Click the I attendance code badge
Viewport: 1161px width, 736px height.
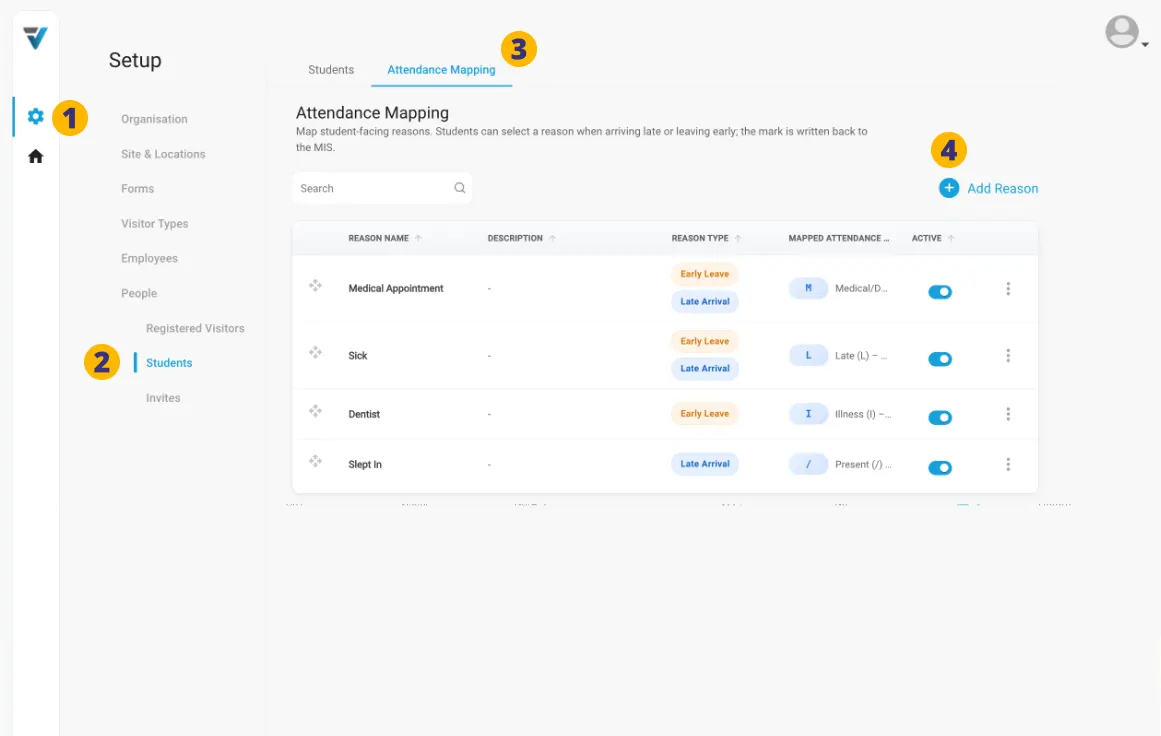pos(808,414)
